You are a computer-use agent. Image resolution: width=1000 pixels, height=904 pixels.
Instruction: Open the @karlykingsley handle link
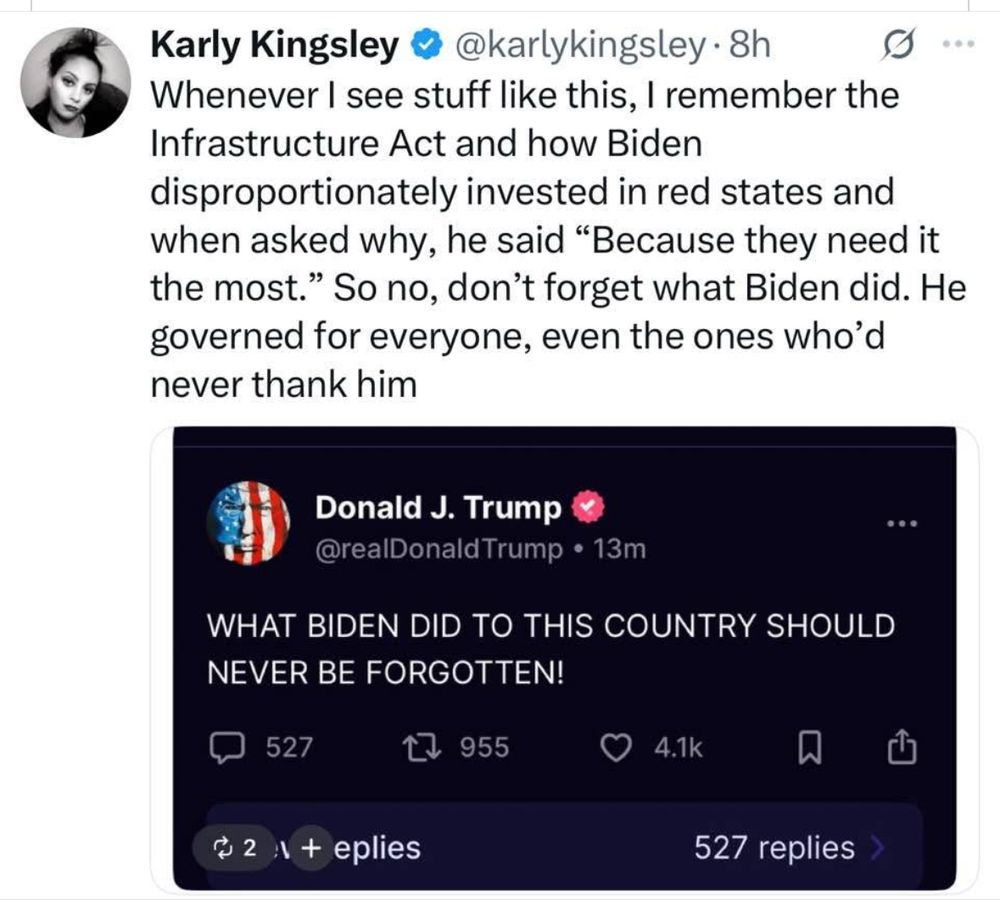tap(580, 45)
